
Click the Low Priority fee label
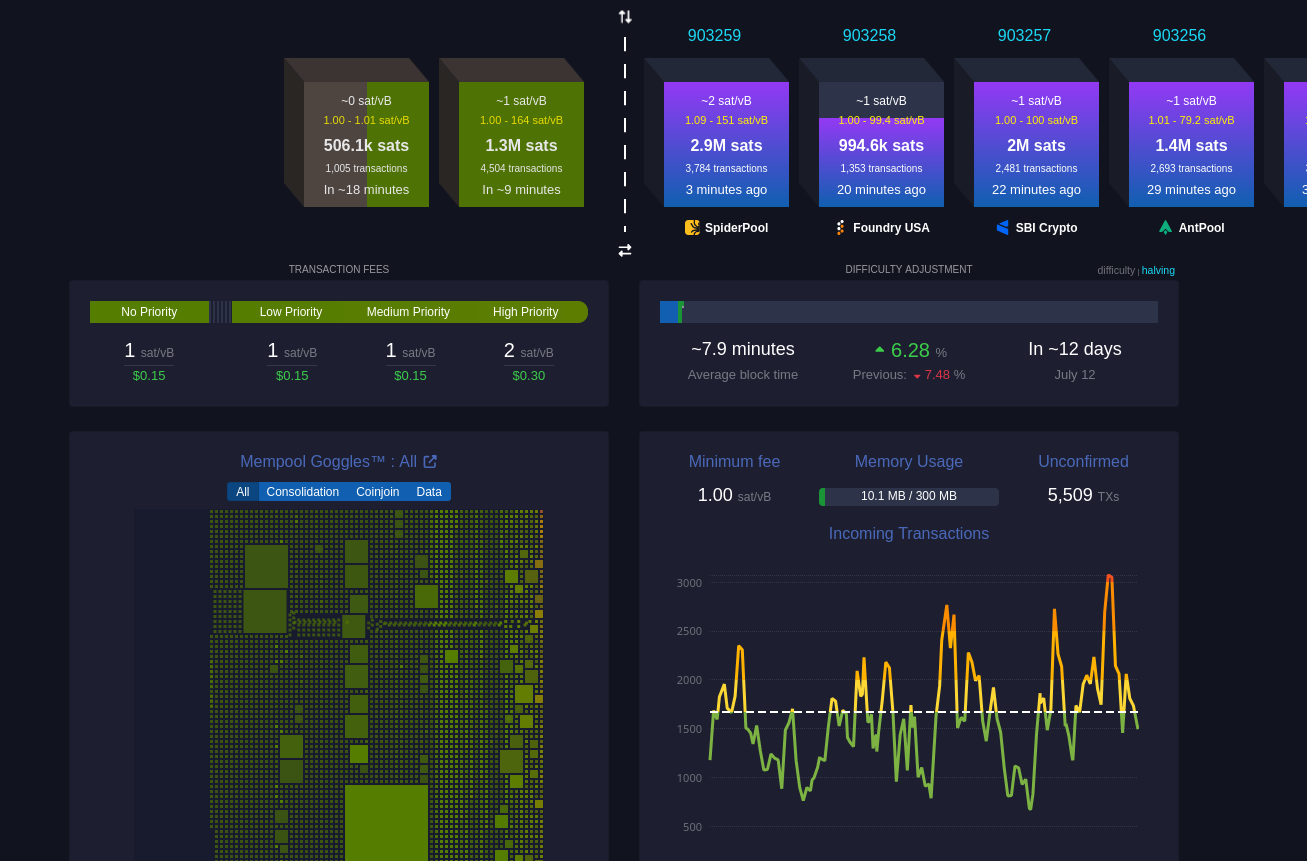coord(291,312)
